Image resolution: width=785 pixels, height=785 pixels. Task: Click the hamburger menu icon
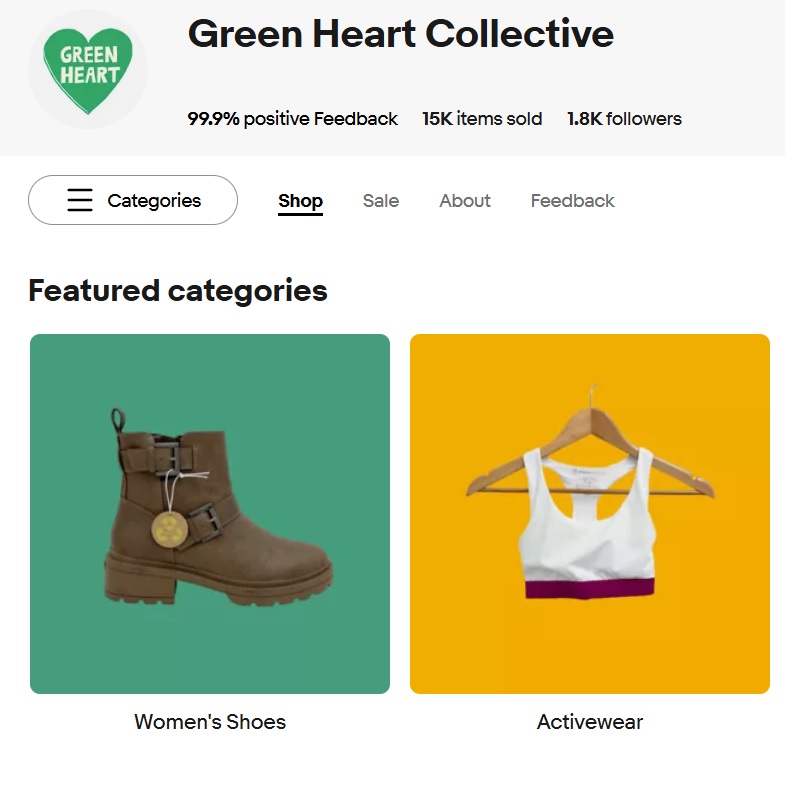(80, 200)
